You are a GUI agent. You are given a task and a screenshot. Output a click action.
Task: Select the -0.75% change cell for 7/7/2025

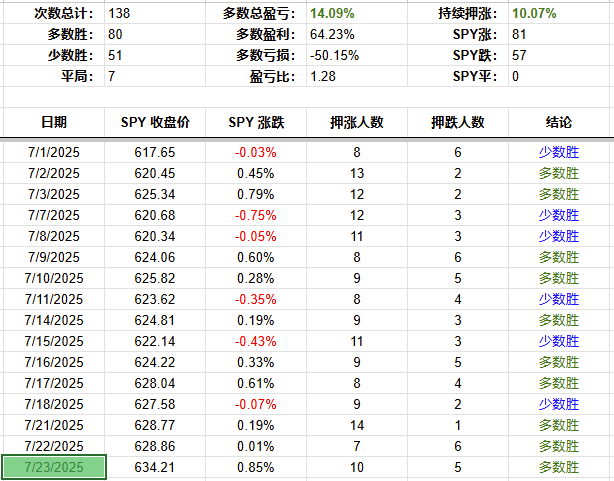(256, 215)
